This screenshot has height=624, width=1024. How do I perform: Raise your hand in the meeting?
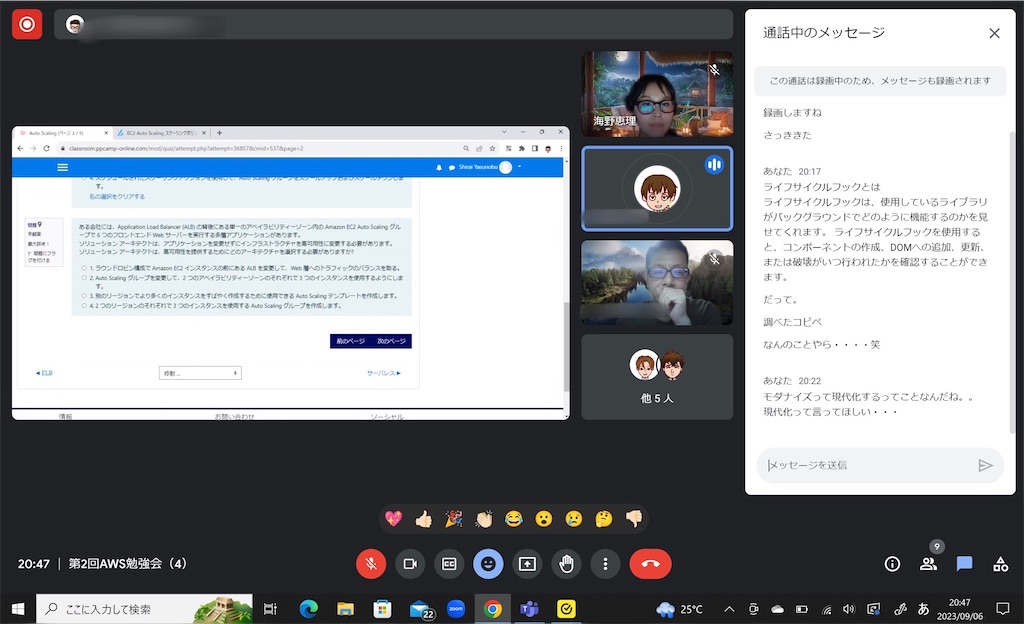[x=566, y=564]
